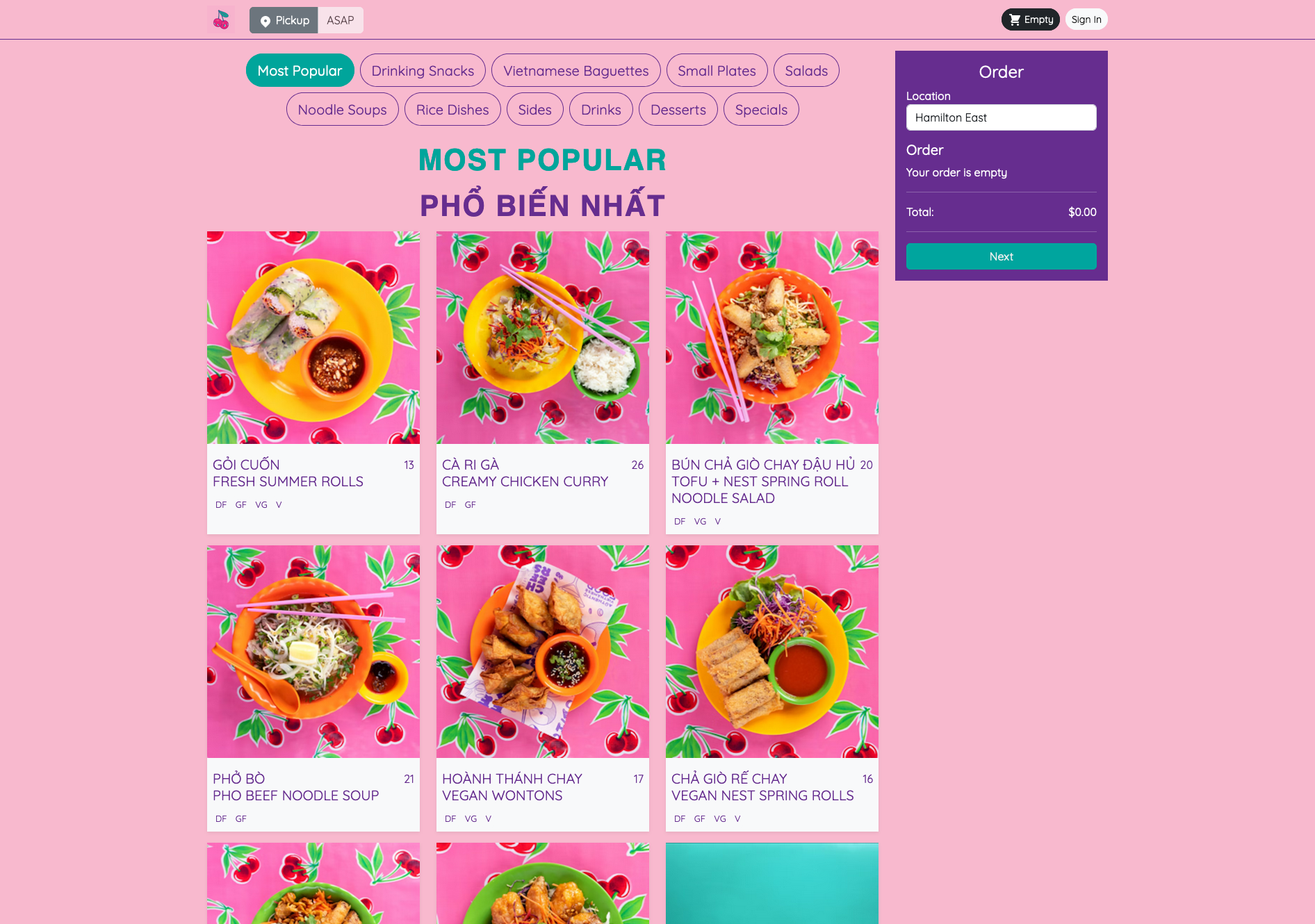The image size is (1315, 924).
Task: Click the Next button in Order panel
Action: click(x=1001, y=256)
